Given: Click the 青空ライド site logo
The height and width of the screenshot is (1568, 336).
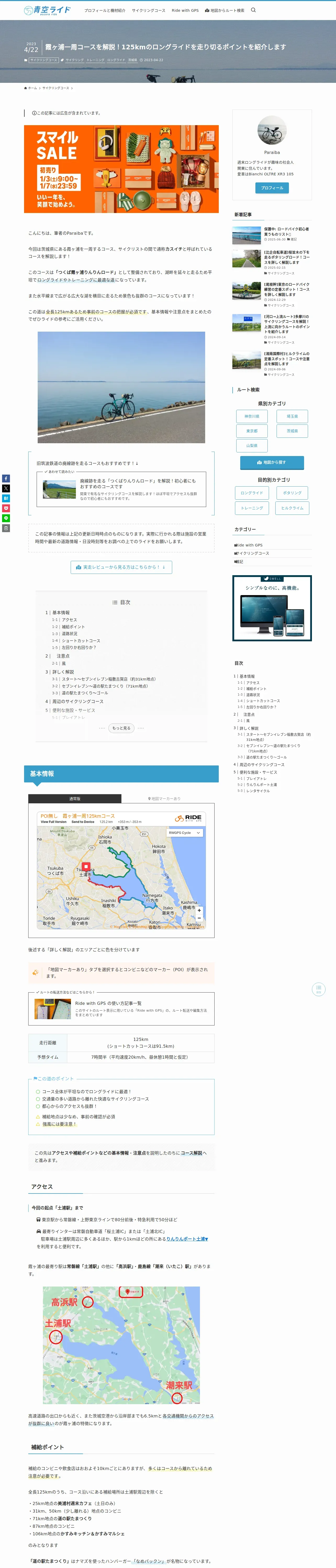Looking at the screenshot, I should 47,10.
